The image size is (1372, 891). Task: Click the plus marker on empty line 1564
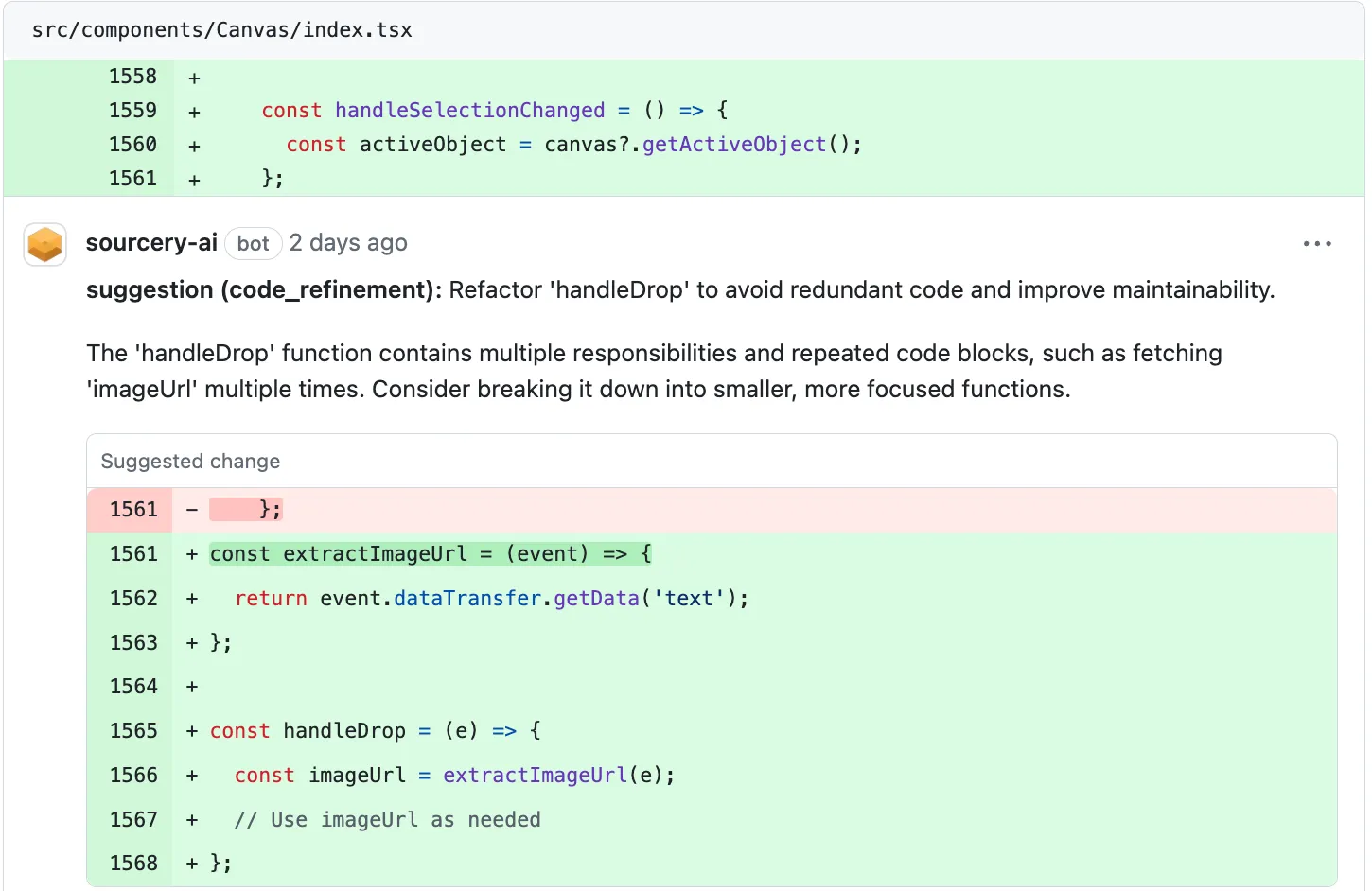coord(191,686)
